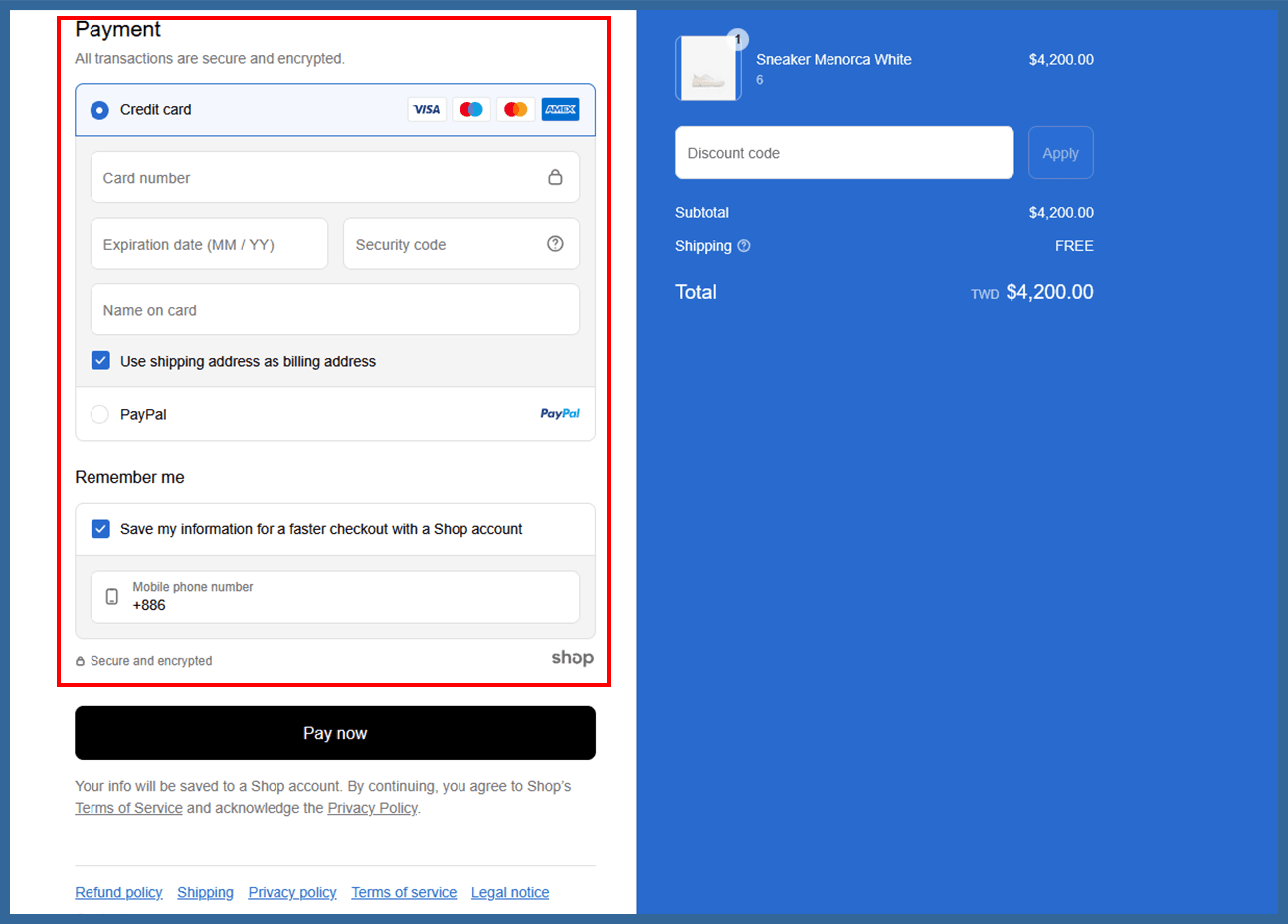1288x924 pixels.
Task: Click the padlock icon in Card number field
Action: (555, 177)
